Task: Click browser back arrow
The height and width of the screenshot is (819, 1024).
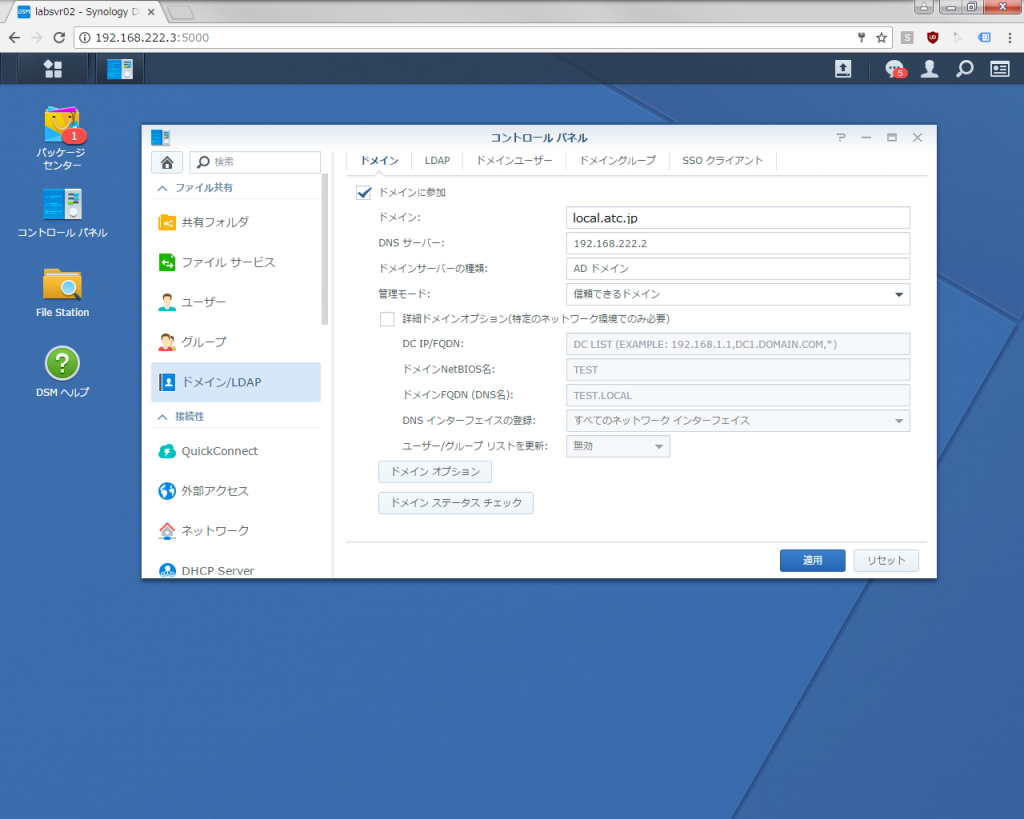Action: (x=14, y=38)
